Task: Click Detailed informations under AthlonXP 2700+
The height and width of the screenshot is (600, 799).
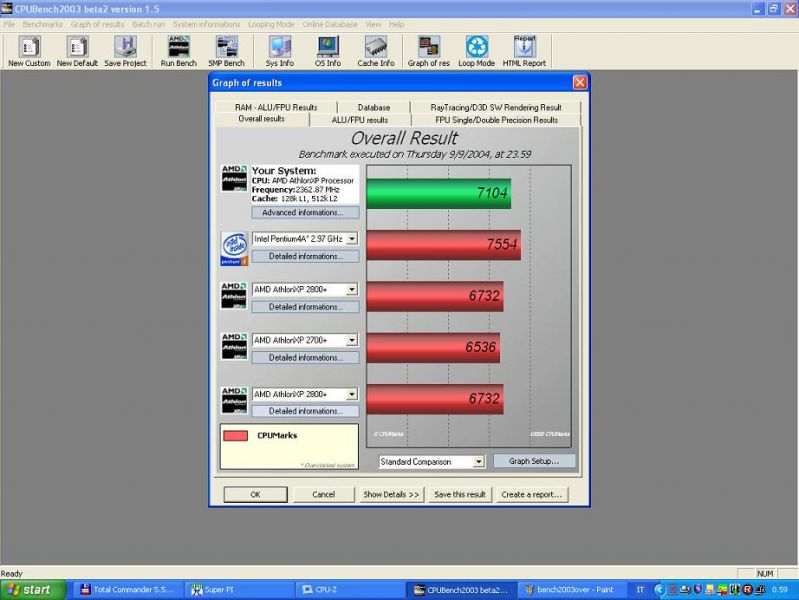Action: pyautogui.click(x=305, y=358)
